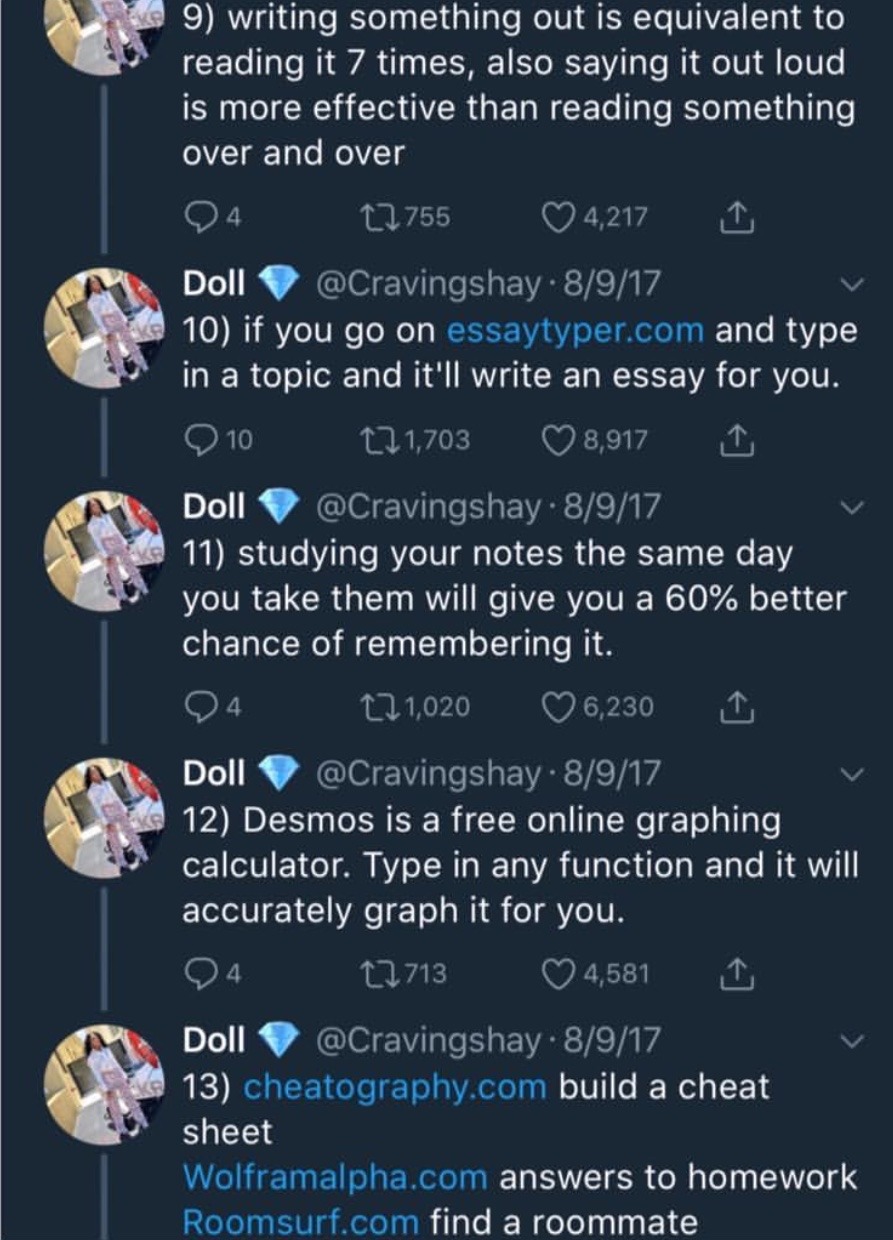Like the tweet with 4,217 likes
Image resolution: width=893 pixels, height=1240 pixels.
[x=557, y=217]
